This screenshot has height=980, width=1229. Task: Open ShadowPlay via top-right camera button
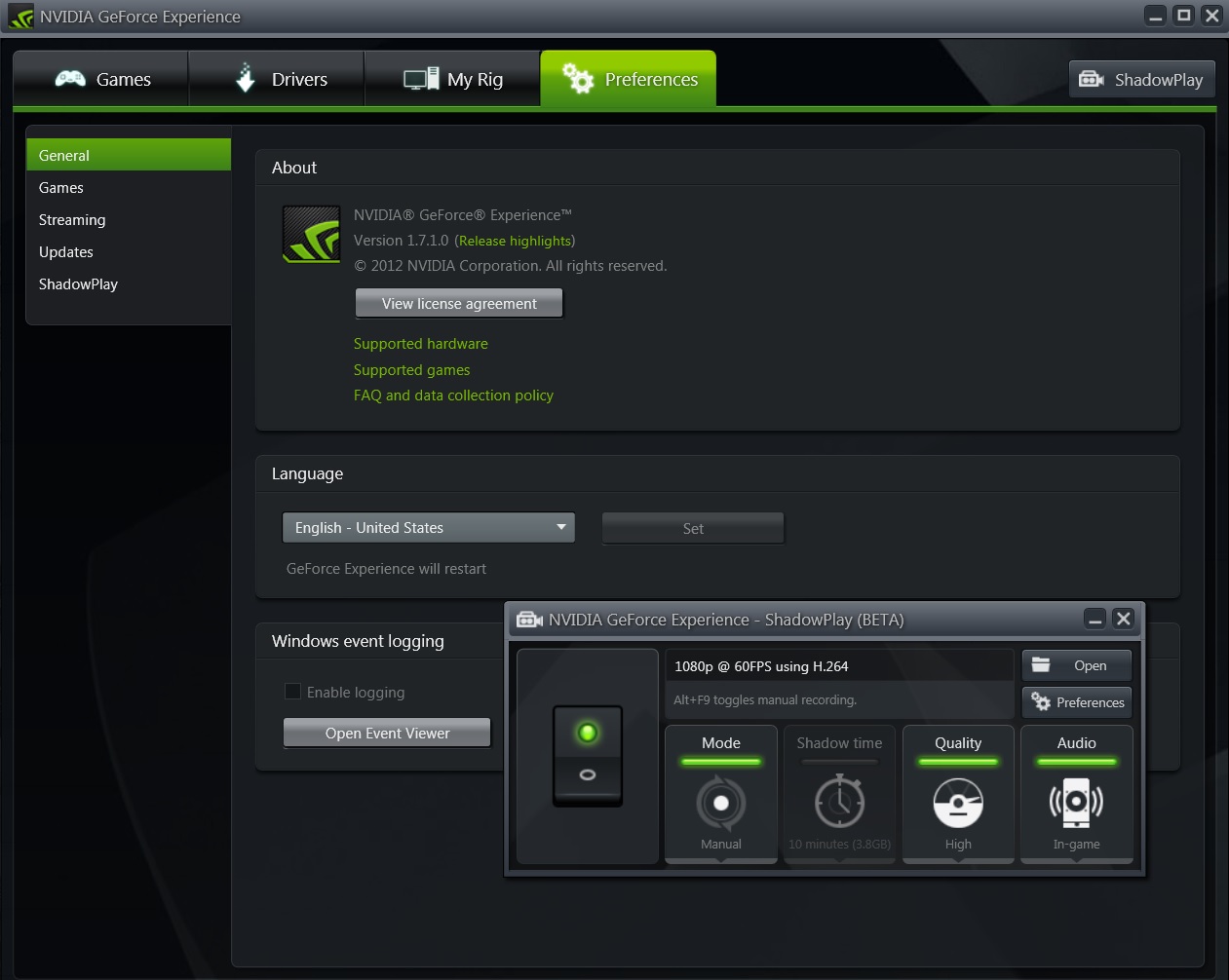(1142, 80)
